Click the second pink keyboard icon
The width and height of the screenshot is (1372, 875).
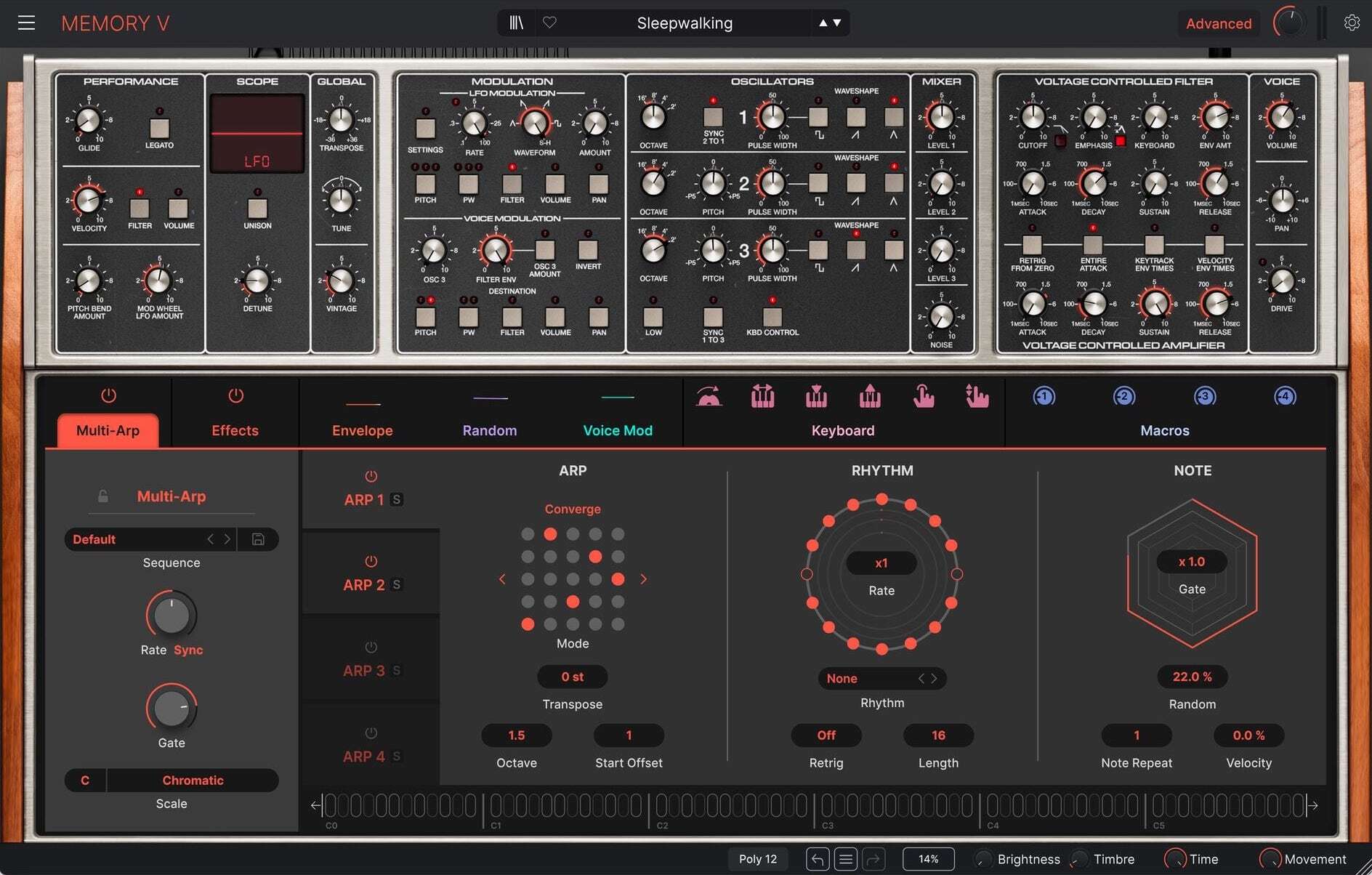pyautogui.click(x=762, y=396)
